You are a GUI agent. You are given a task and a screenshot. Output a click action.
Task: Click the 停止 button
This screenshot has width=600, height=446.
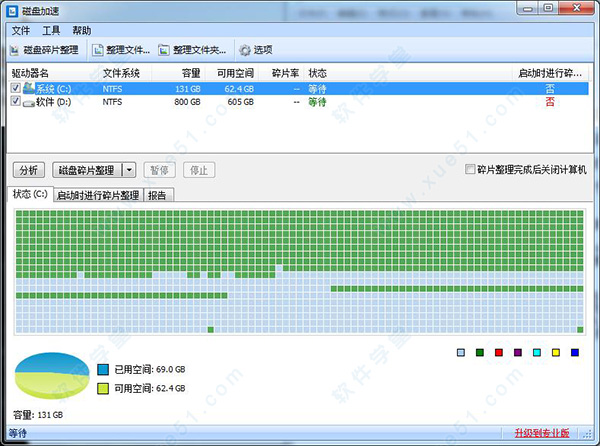199,170
